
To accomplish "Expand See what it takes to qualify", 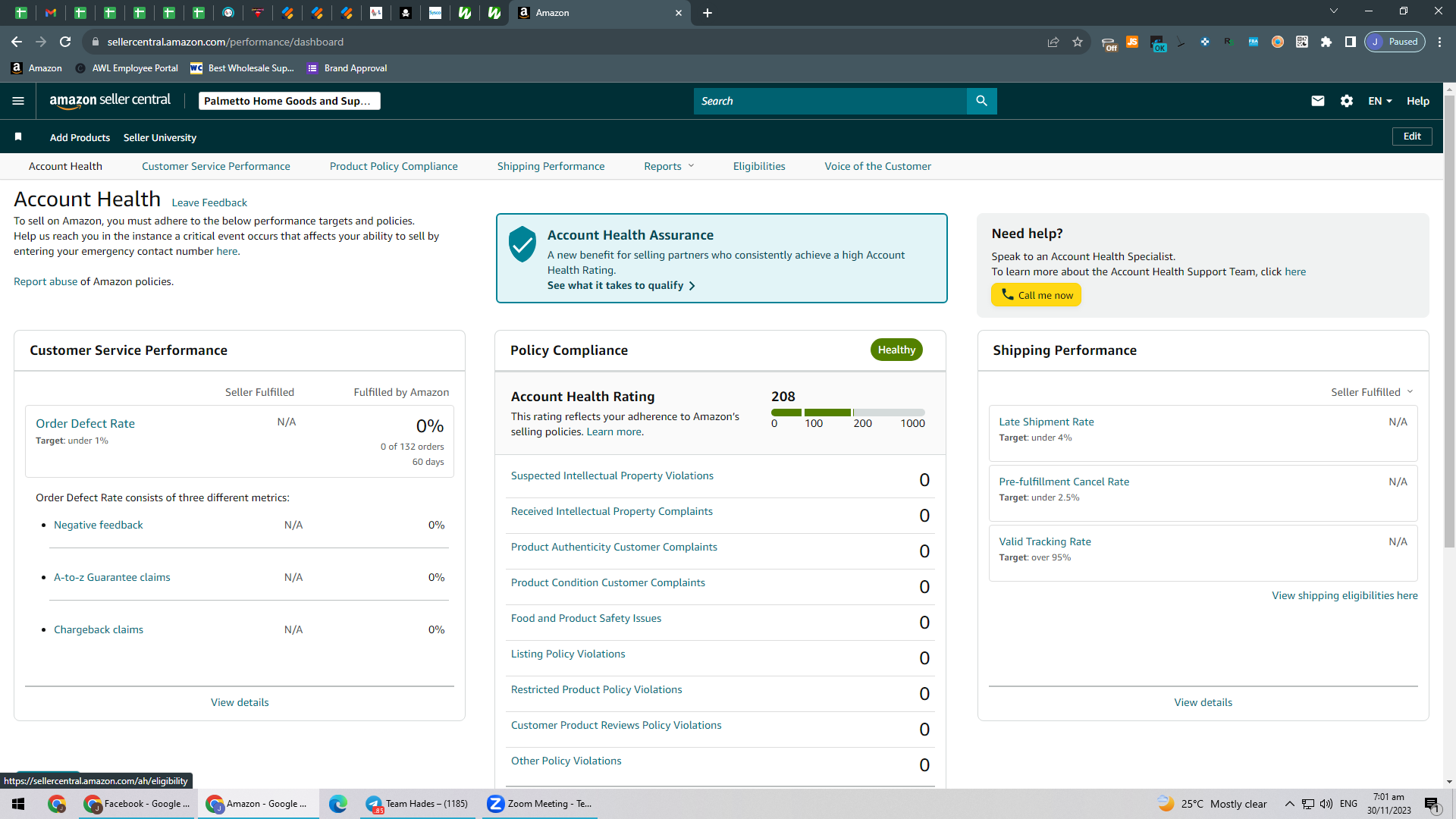I will 621,286.
